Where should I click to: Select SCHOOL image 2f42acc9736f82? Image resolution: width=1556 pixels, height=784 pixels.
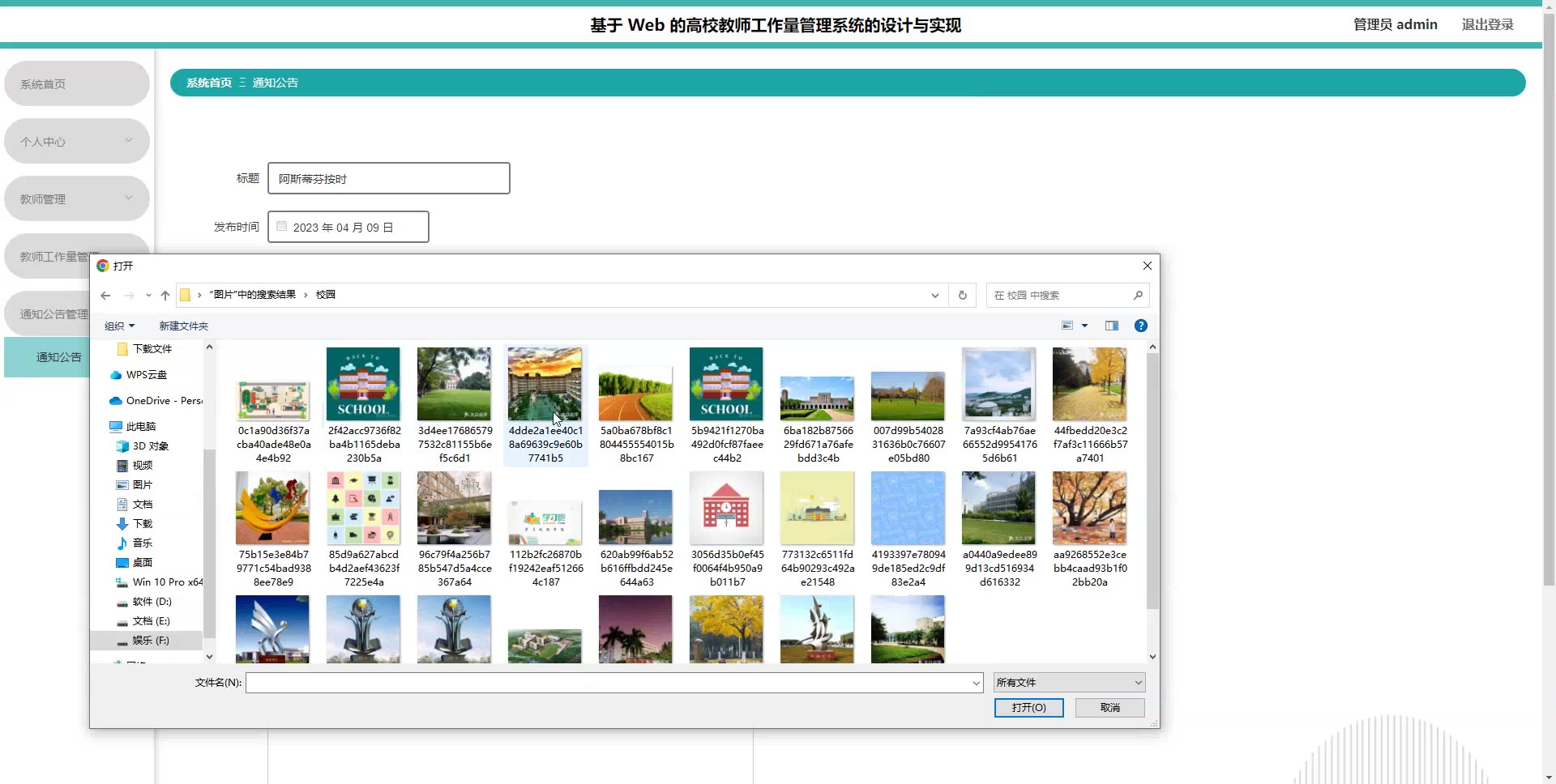(363, 384)
